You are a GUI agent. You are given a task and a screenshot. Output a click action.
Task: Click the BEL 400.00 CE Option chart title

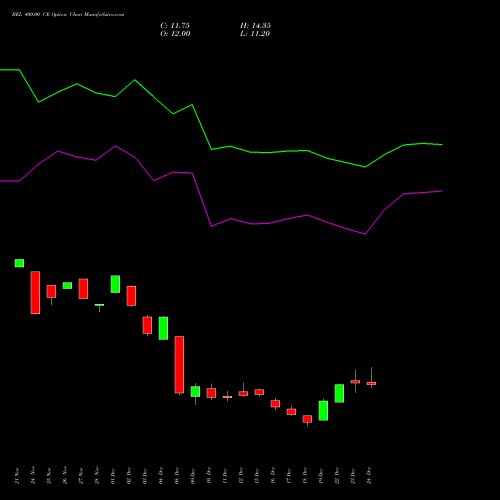pyautogui.click(x=68, y=15)
